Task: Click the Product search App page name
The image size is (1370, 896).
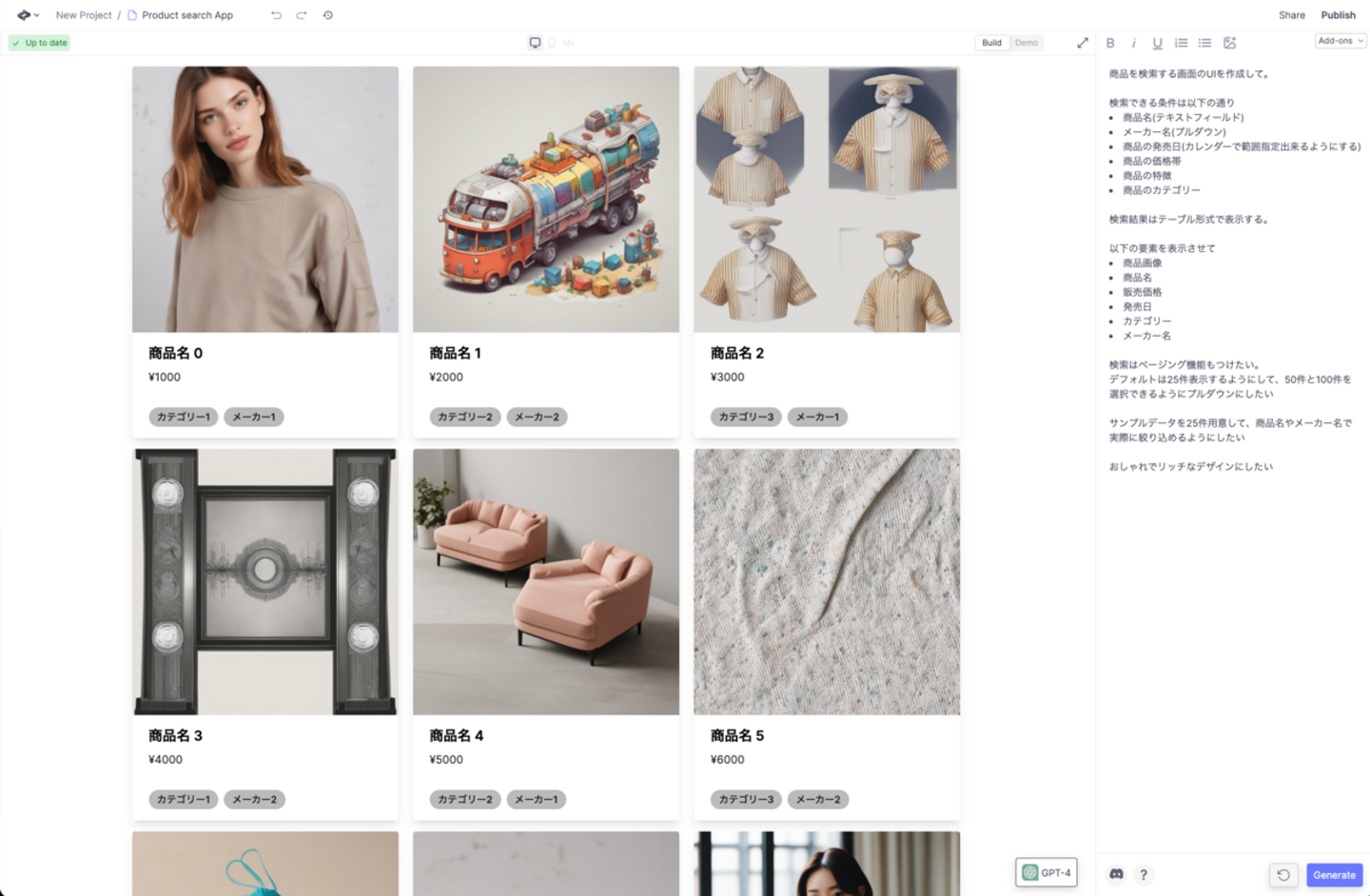Action: (187, 15)
